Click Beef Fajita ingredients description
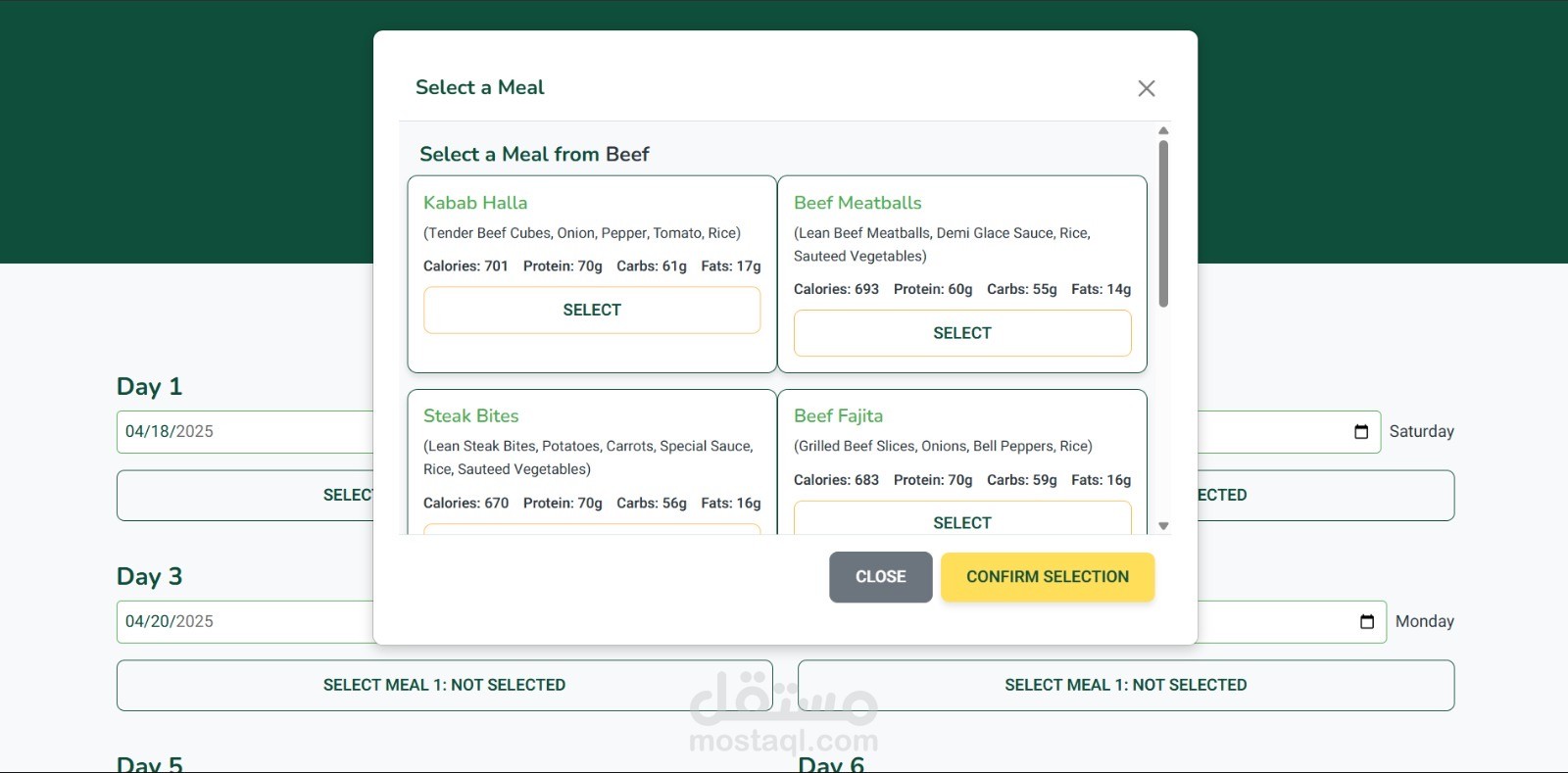The height and width of the screenshot is (773, 1568). 943,446
